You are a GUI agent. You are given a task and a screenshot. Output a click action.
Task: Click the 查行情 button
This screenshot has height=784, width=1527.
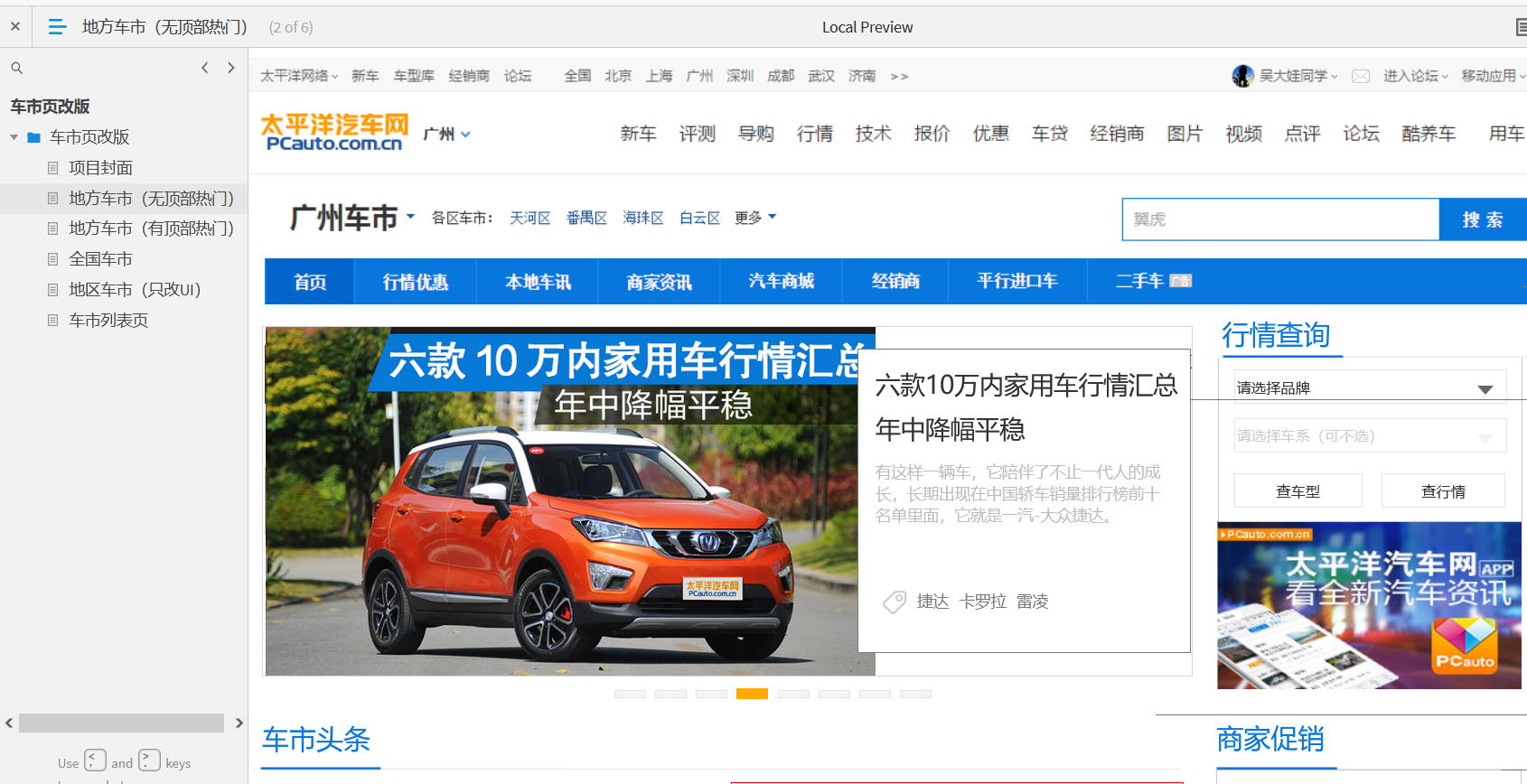(1443, 491)
